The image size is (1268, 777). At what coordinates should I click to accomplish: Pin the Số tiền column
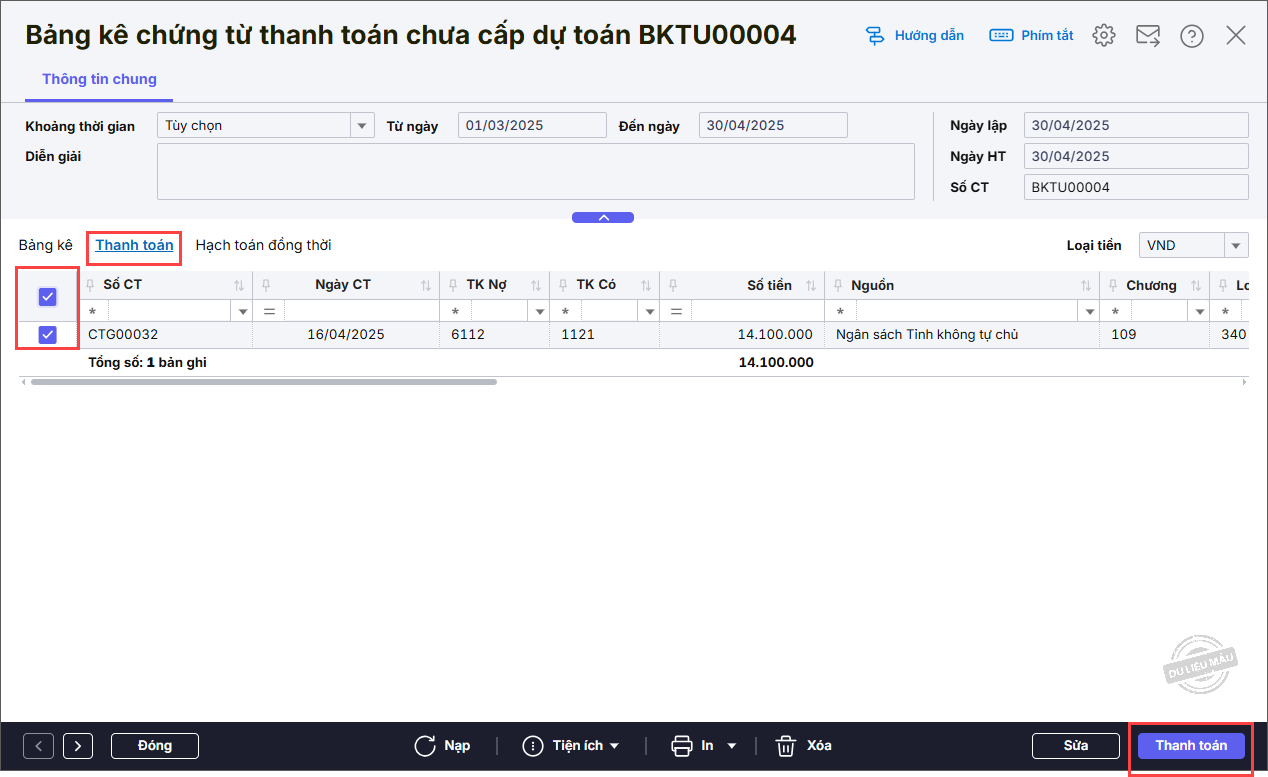pos(671,285)
